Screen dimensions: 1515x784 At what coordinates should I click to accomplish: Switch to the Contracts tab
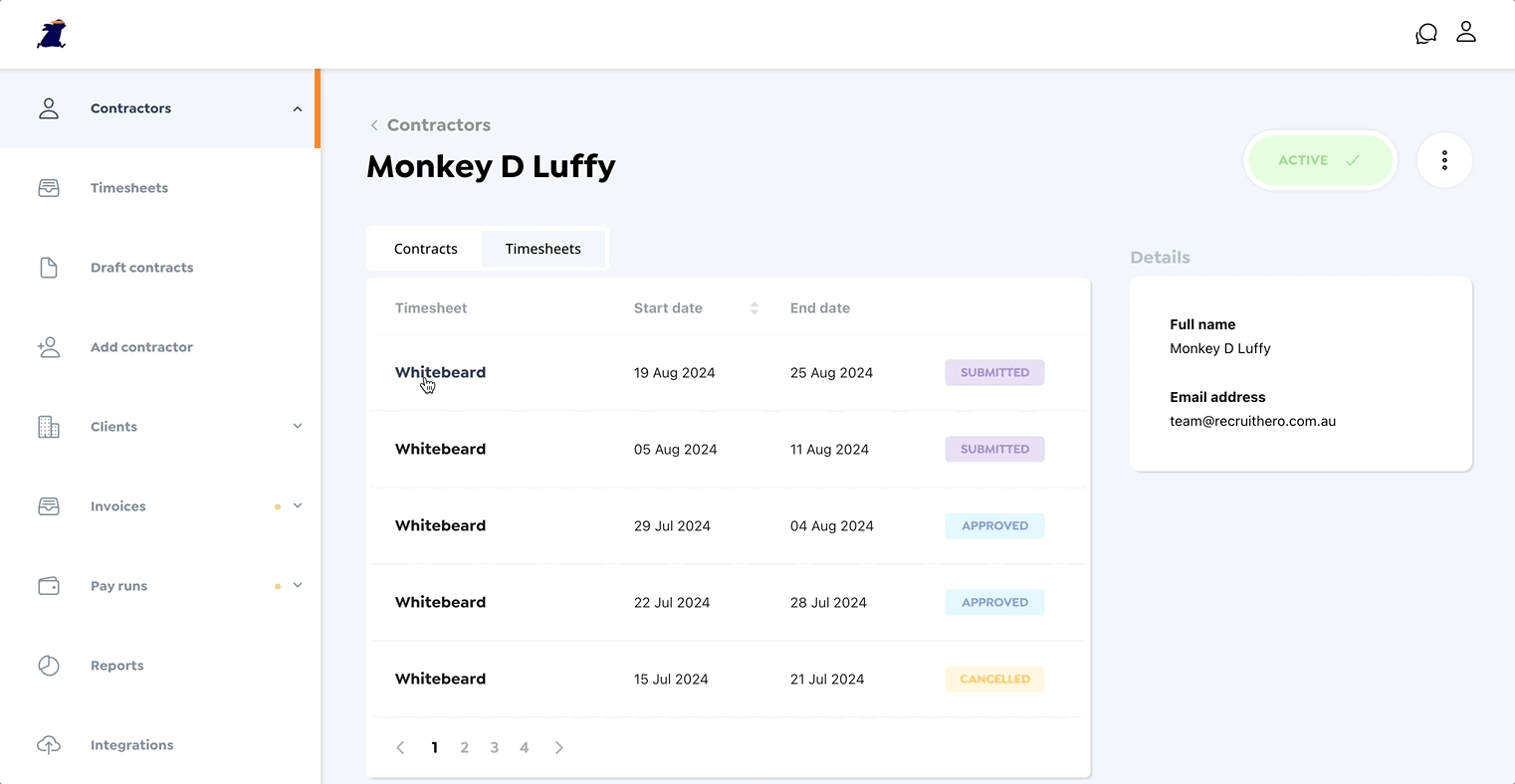425,249
